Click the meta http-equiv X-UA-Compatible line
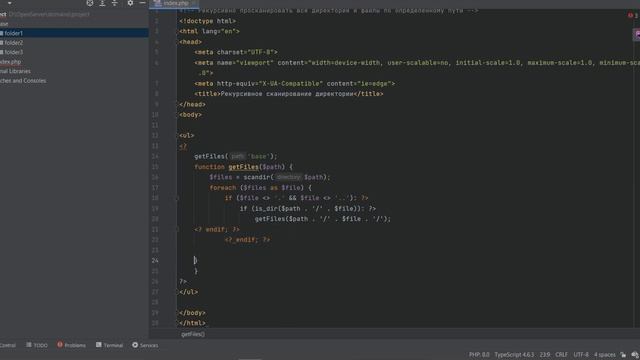 pyautogui.click(x=295, y=84)
